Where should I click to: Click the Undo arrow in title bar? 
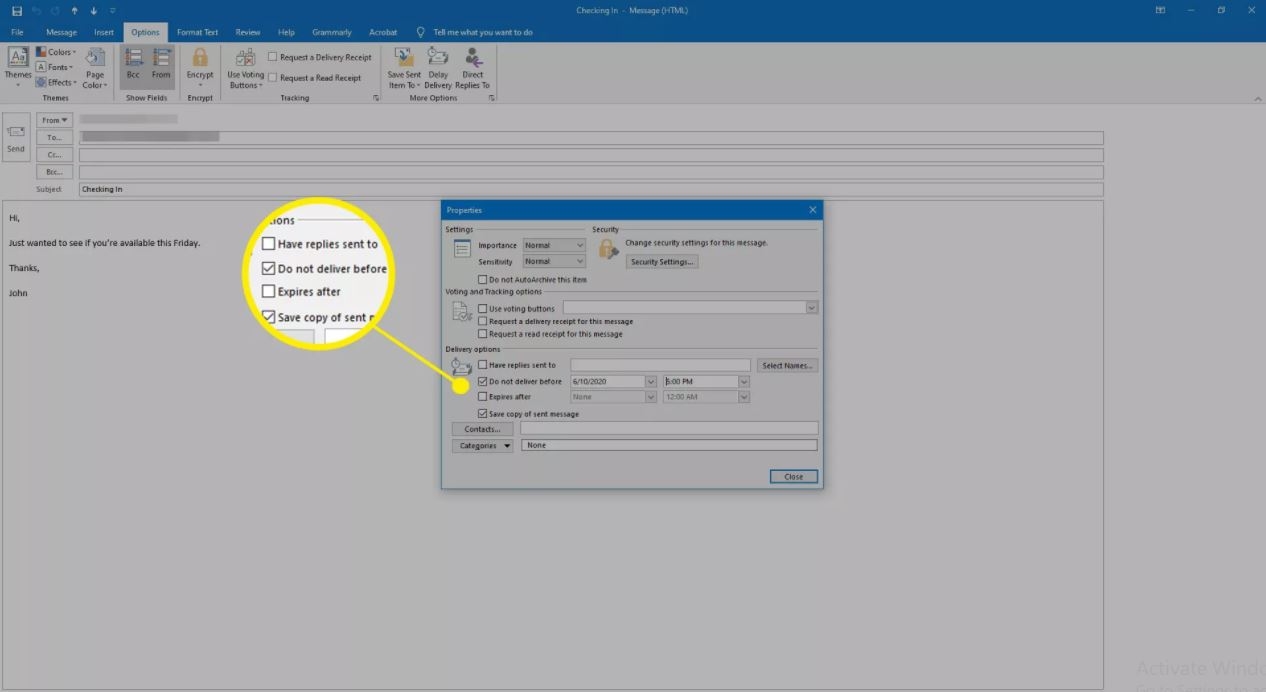37,11
